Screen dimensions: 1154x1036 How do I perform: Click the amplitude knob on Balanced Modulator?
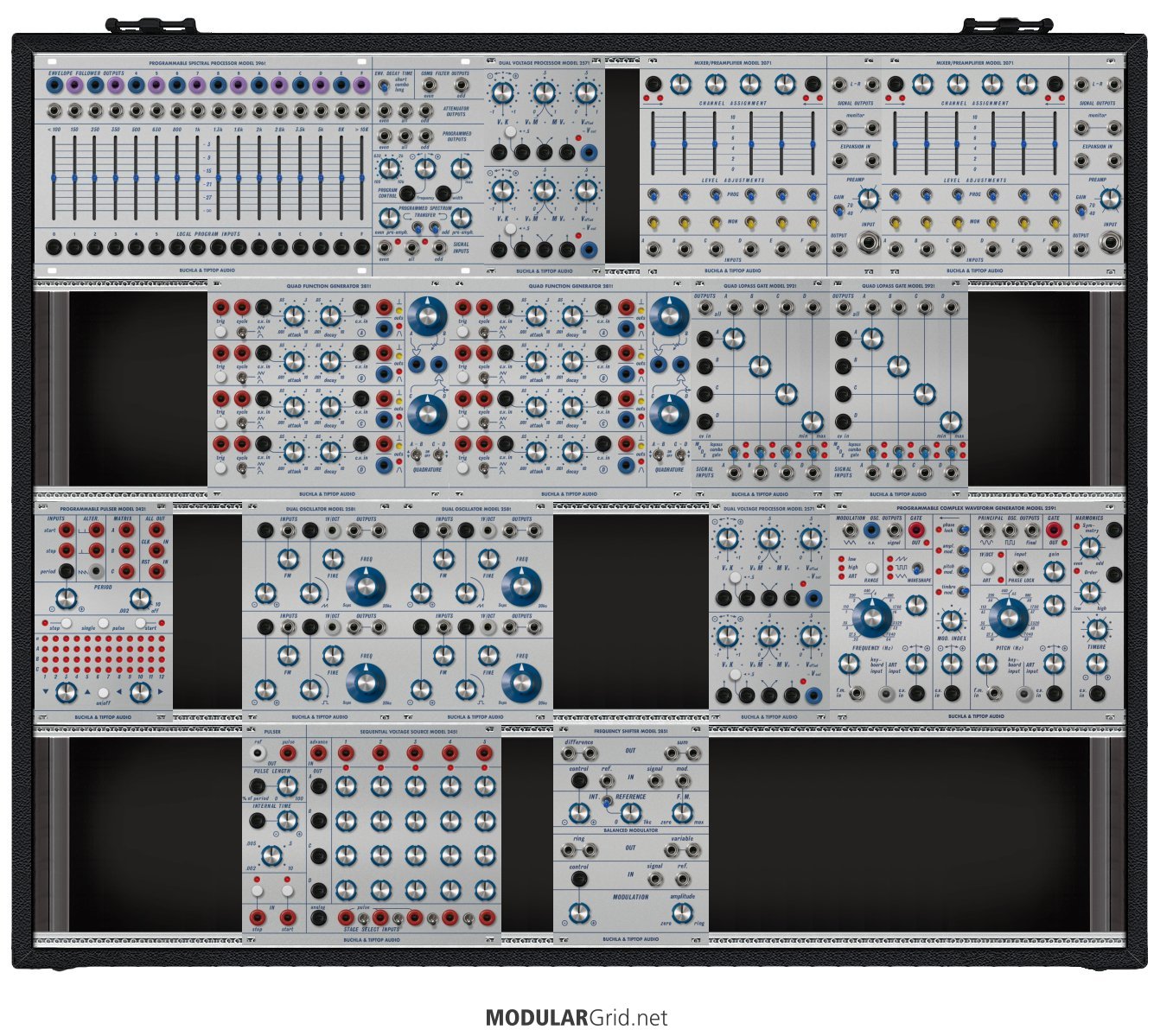682,913
